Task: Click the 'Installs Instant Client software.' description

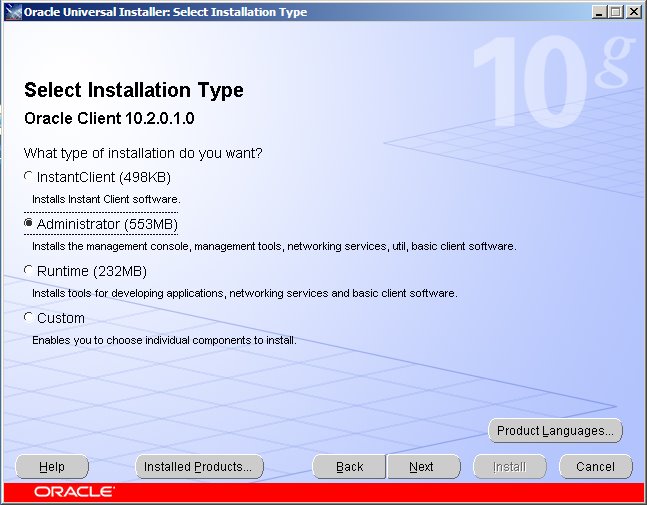Action: tap(106, 199)
